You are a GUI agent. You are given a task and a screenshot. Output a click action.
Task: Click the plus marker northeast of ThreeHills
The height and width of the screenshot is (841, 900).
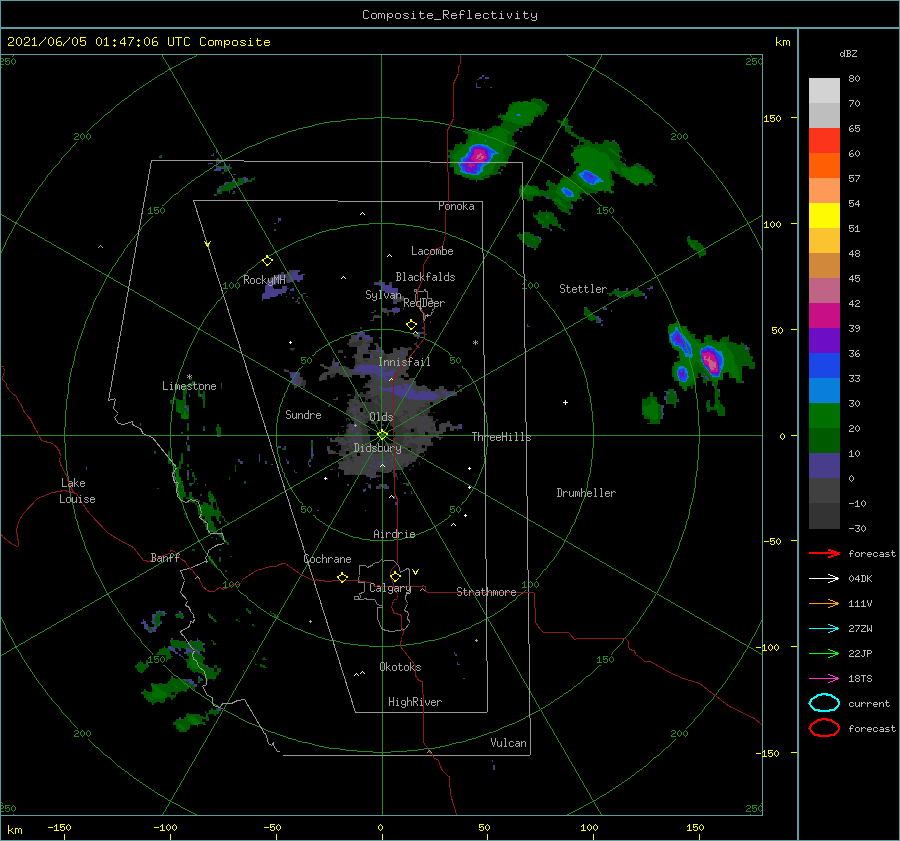(565, 402)
